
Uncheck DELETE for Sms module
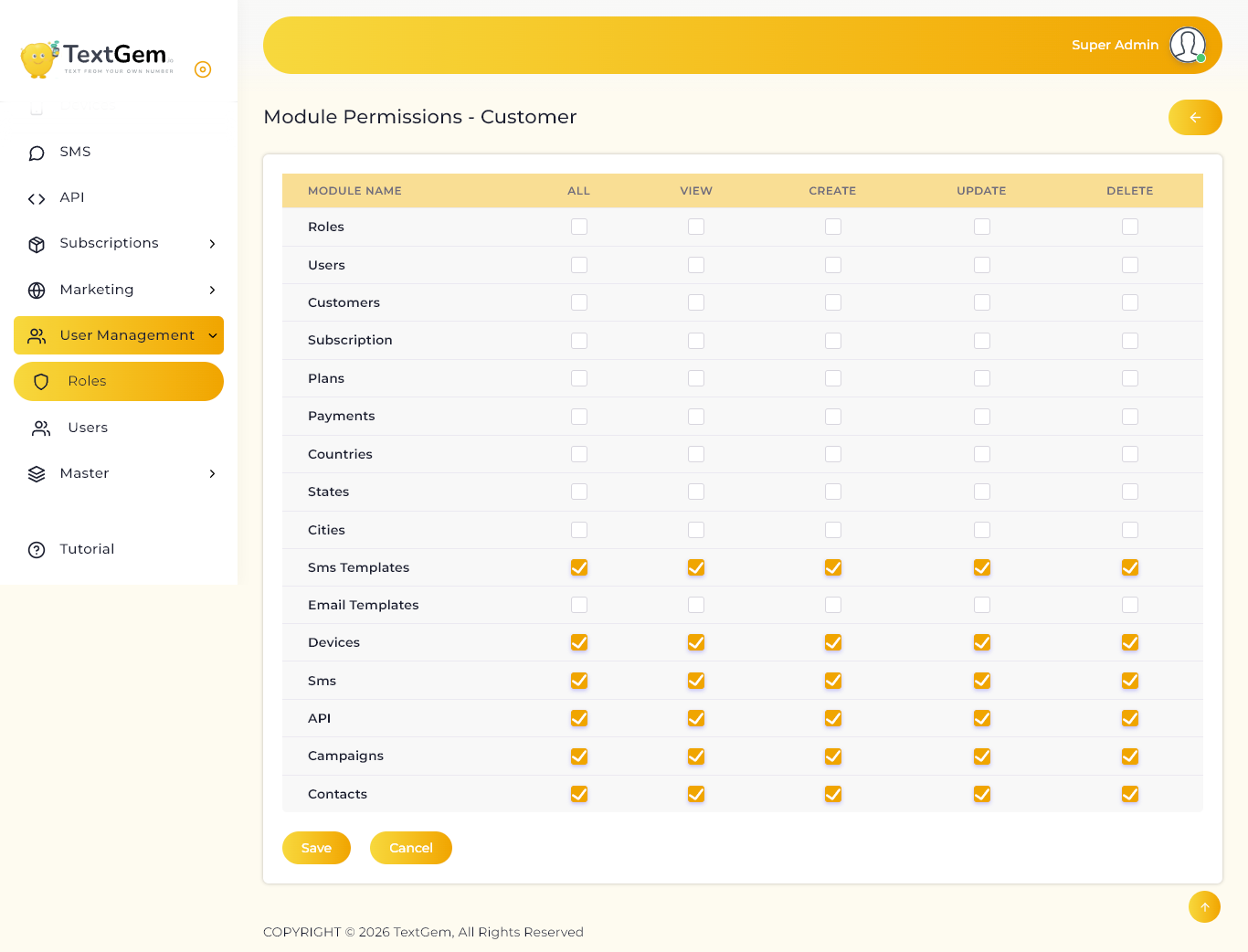coord(1130,681)
